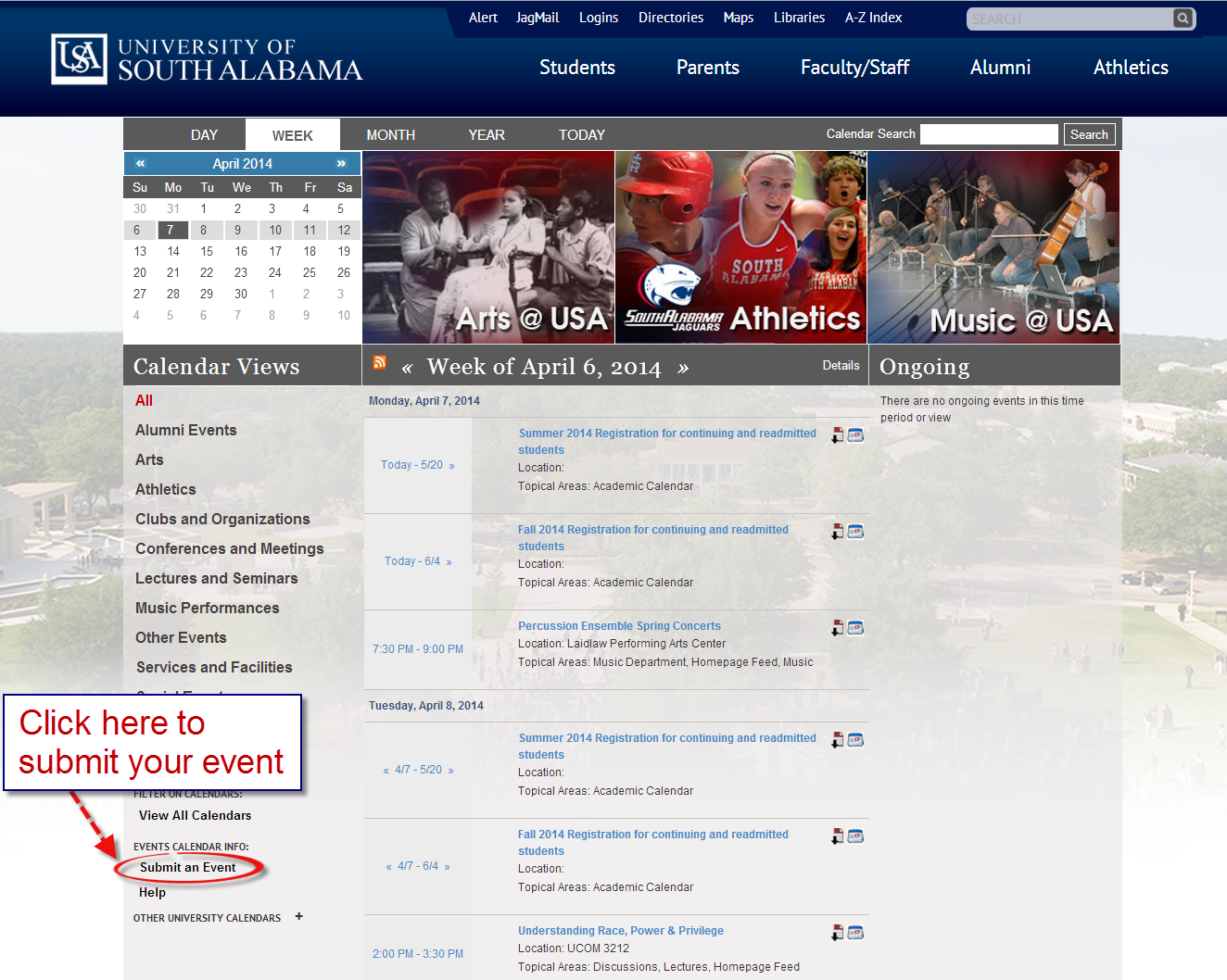Open the South Alabama Athletics banner image
The height and width of the screenshot is (980, 1227).
pyautogui.click(x=741, y=247)
